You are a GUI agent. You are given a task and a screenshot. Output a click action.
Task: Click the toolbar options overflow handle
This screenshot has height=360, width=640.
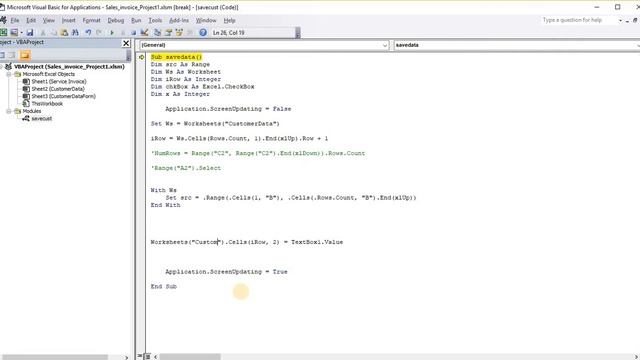(298, 33)
